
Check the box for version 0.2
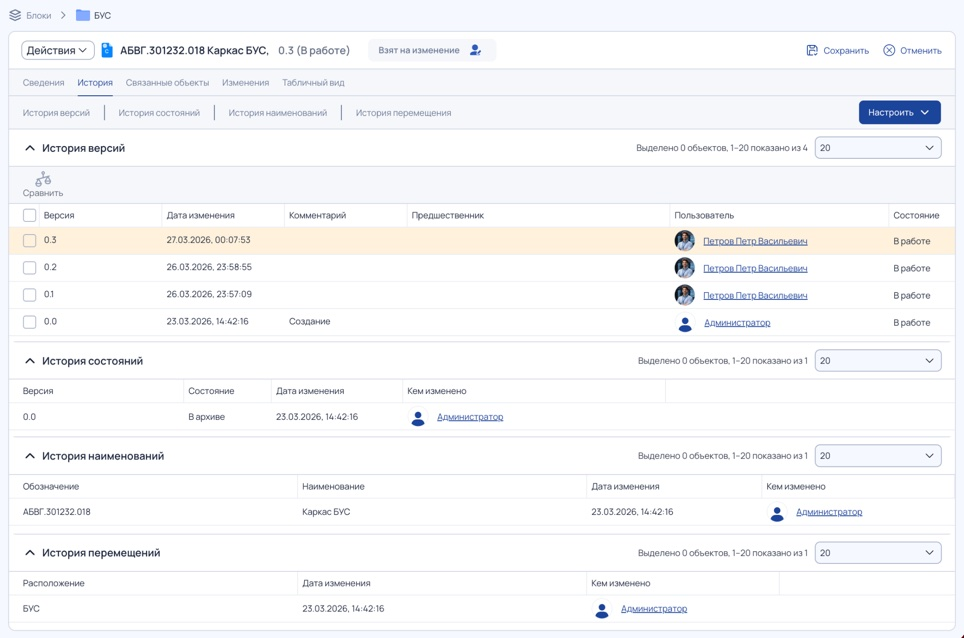[30, 267]
